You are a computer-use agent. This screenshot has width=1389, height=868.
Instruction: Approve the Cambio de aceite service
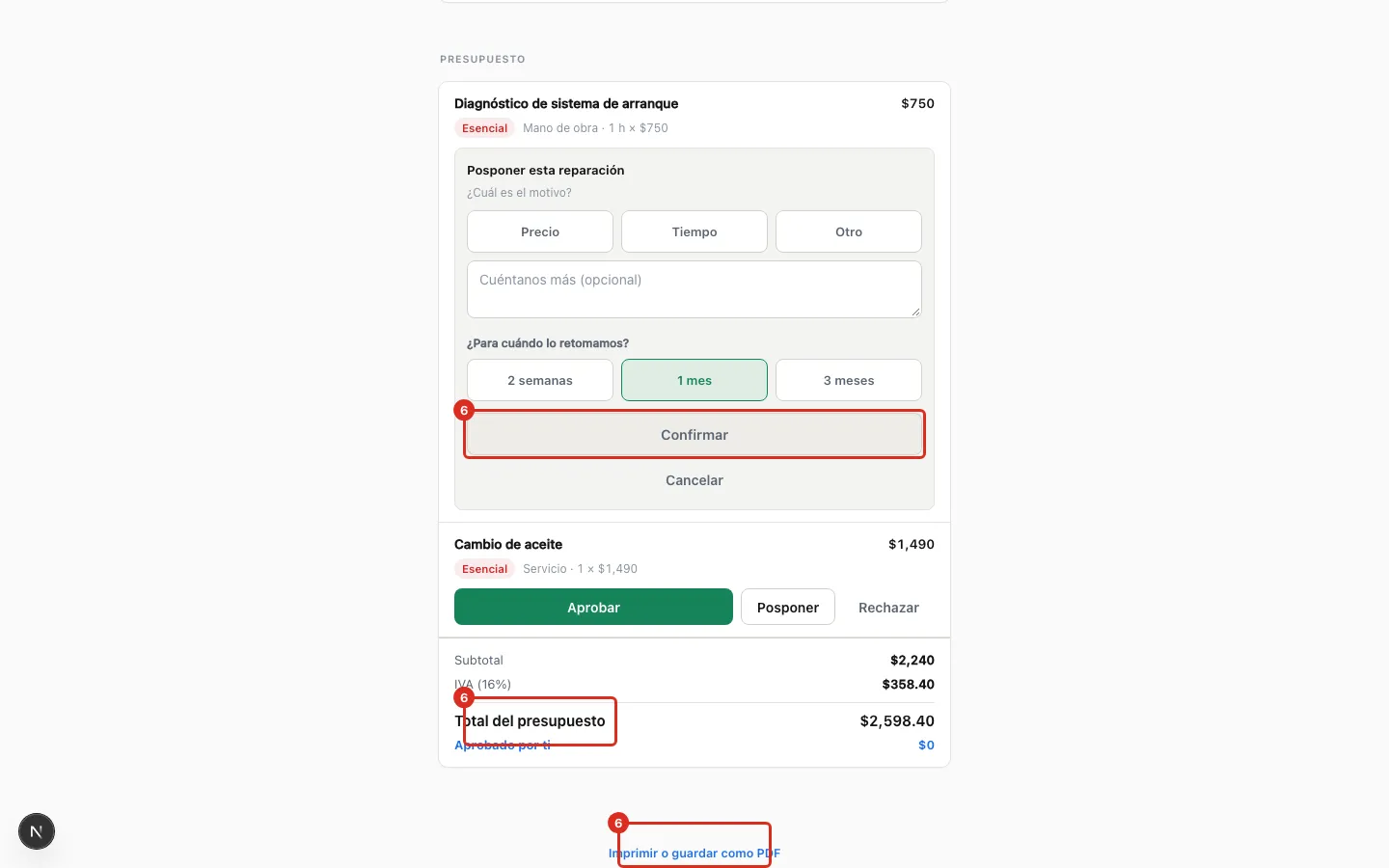[x=593, y=608]
